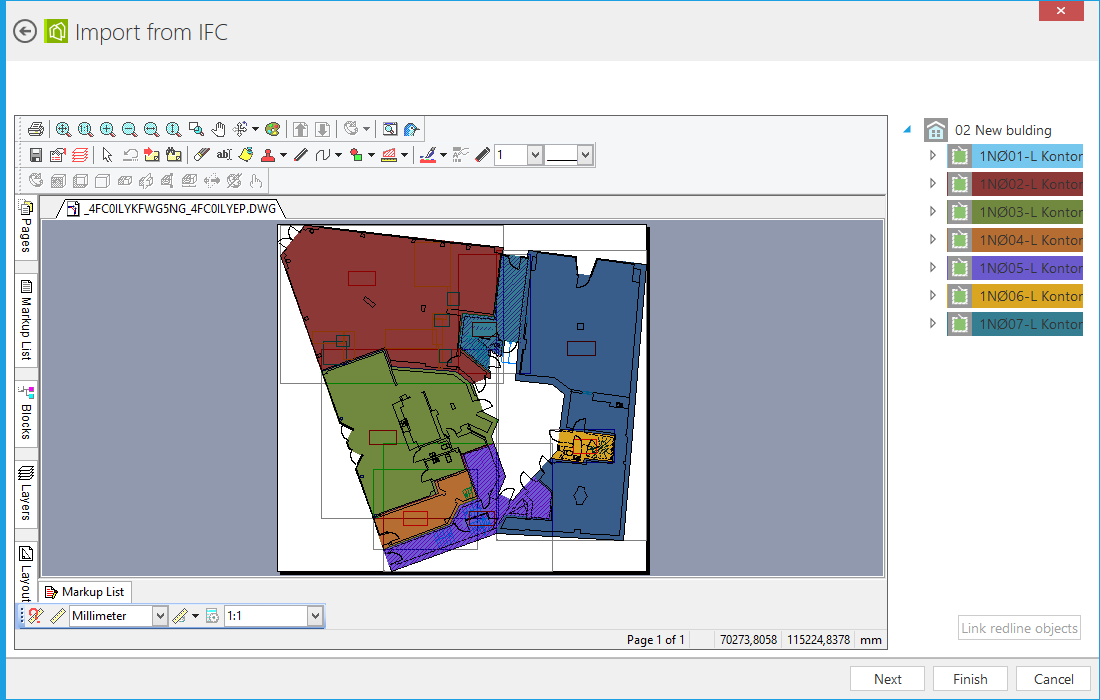1100x700 pixels.
Task: Open the red stacked layers icon
Action: point(80,155)
